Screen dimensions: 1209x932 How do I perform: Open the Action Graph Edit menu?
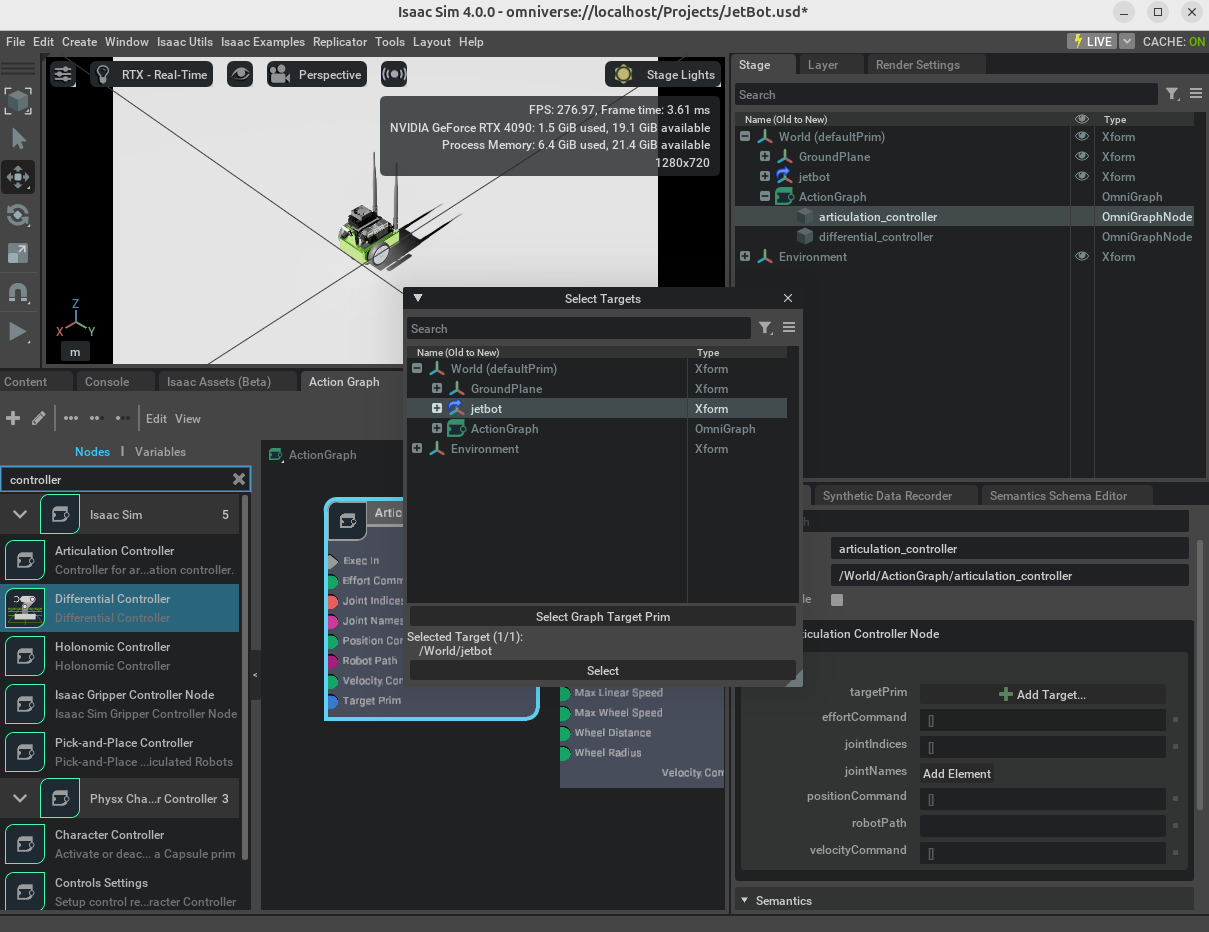(x=157, y=419)
